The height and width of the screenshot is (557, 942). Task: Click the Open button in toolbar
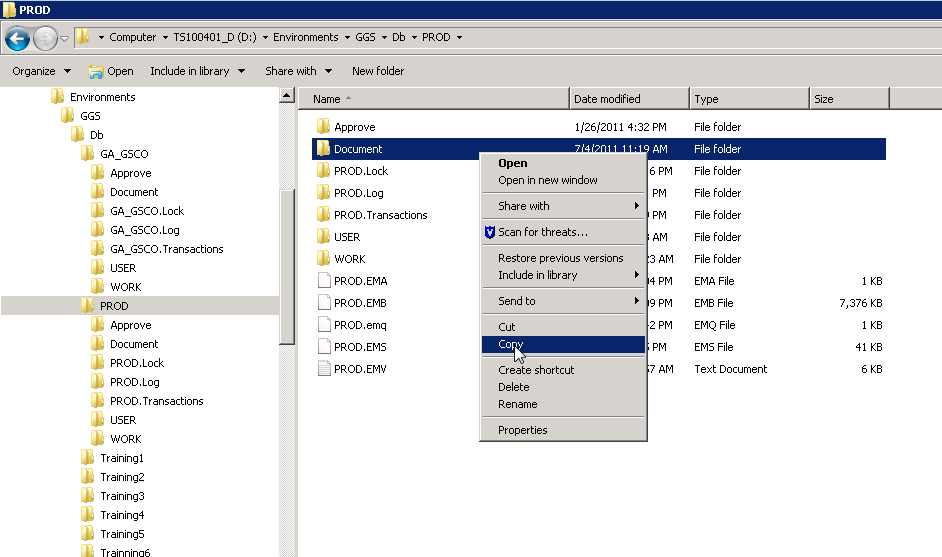click(111, 71)
